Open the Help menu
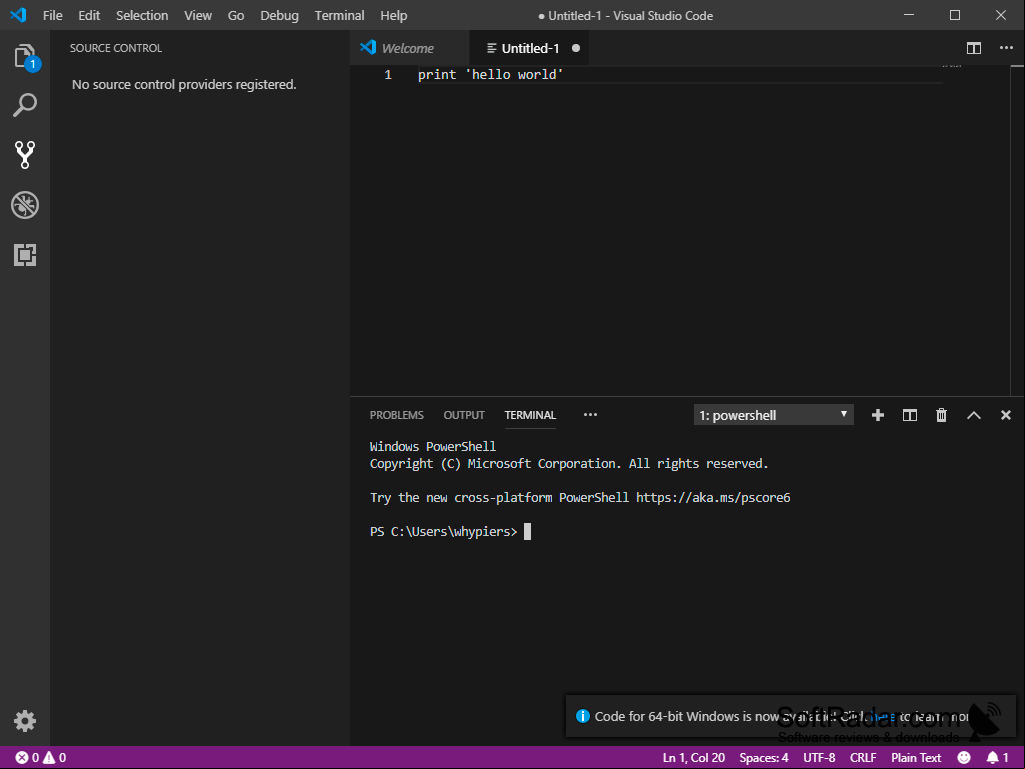 point(394,15)
